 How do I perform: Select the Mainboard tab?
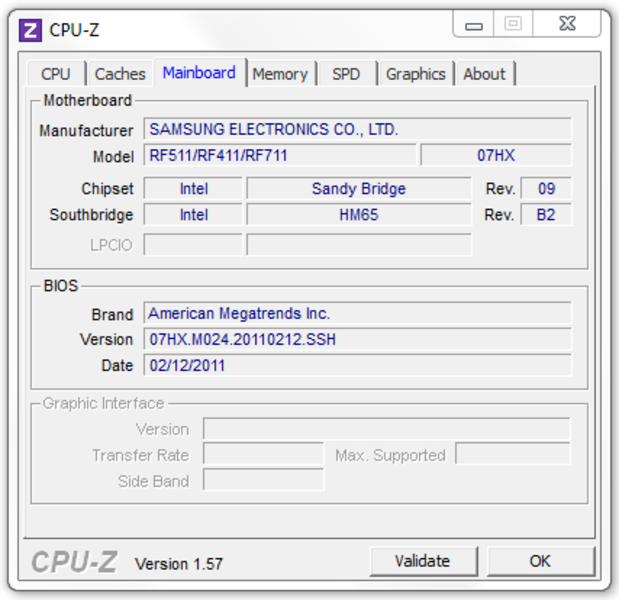(199, 73)
